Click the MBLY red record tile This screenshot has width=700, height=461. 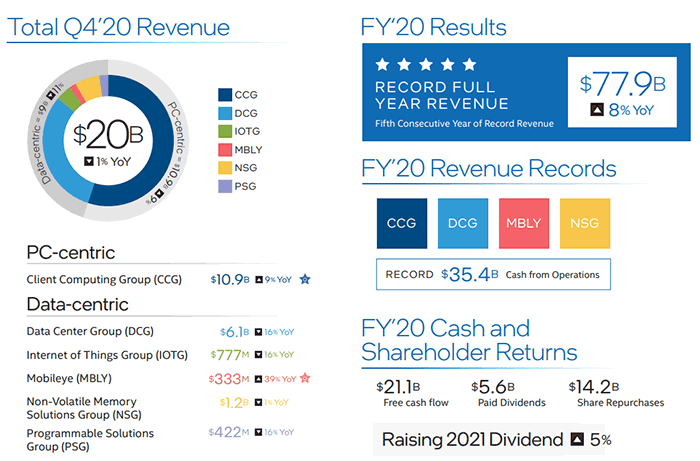coord(524,223)
